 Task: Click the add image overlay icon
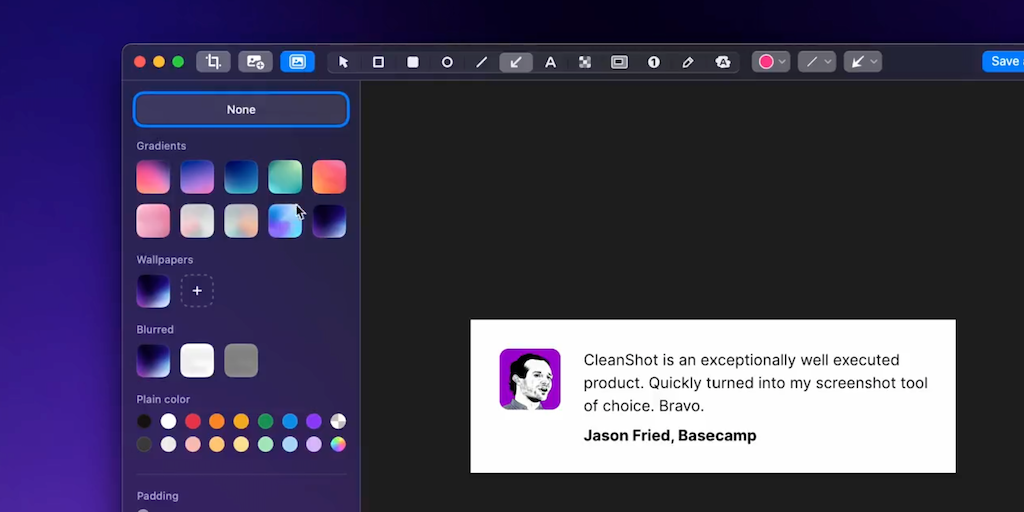click(x=255, y=62)
